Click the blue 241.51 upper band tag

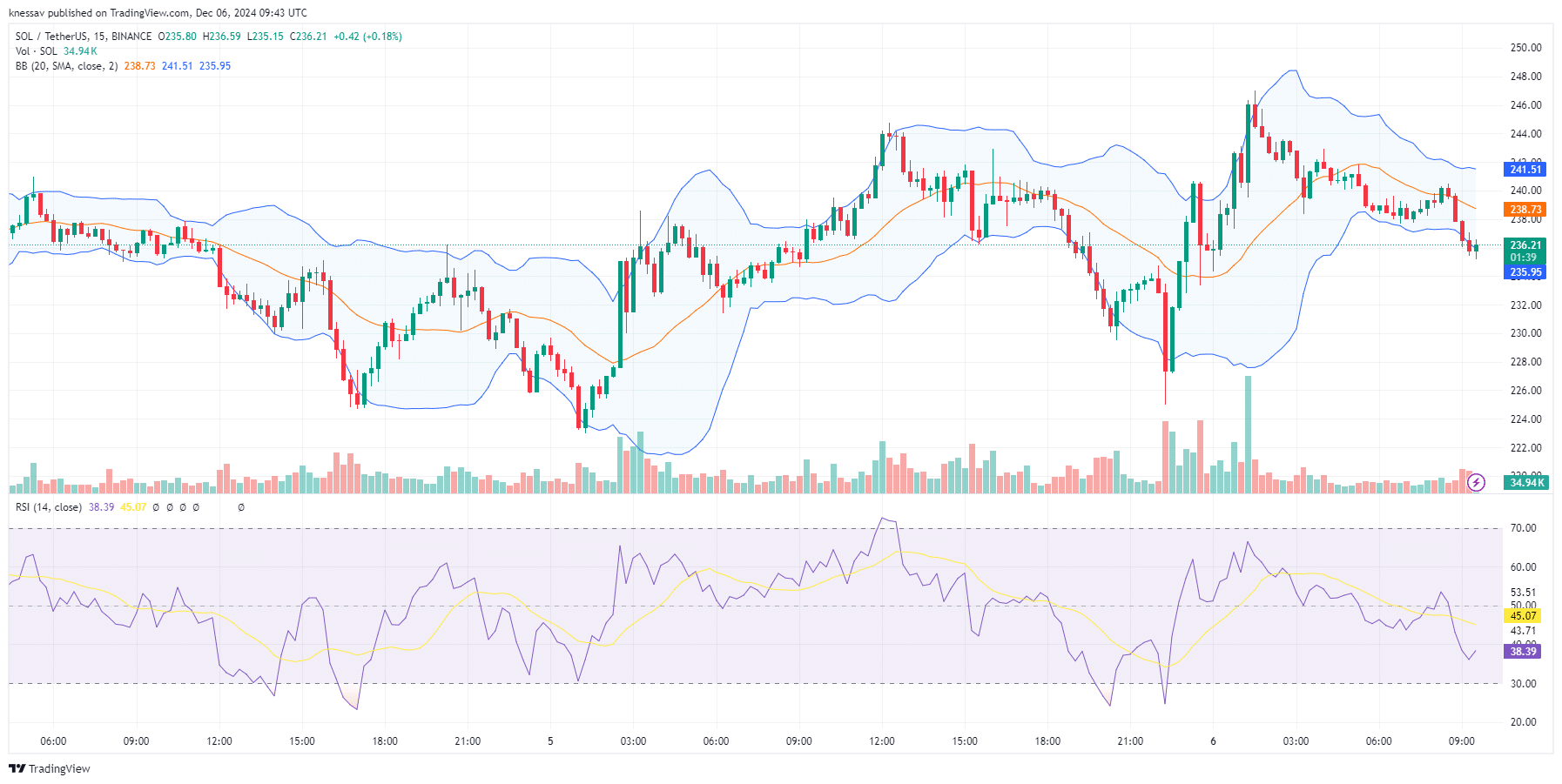coord(1525,170)
